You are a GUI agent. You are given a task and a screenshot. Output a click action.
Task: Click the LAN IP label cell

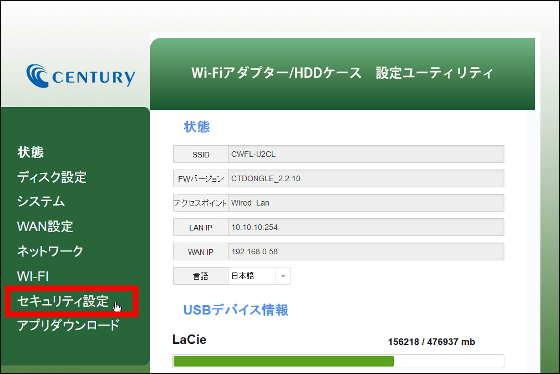(x=201, y=227)
